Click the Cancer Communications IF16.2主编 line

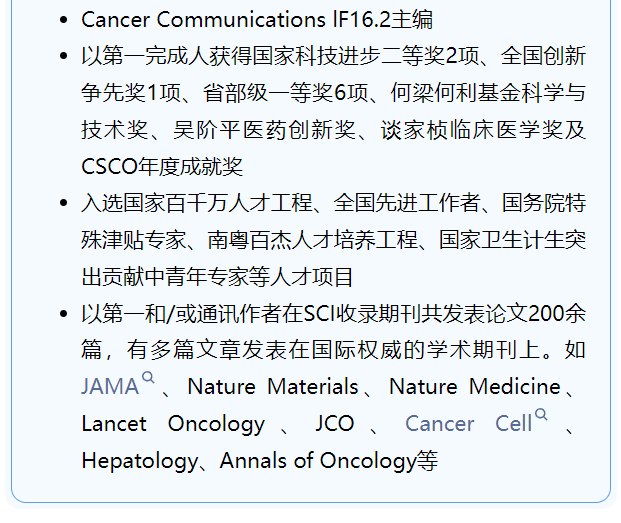click(x=257, y=19)
